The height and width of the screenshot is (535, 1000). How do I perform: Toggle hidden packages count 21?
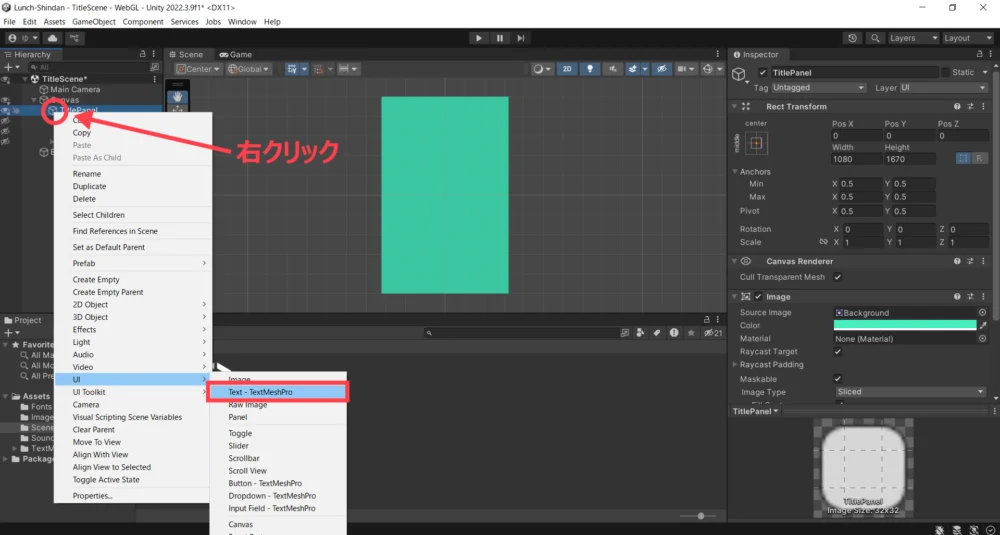point(712,333)
